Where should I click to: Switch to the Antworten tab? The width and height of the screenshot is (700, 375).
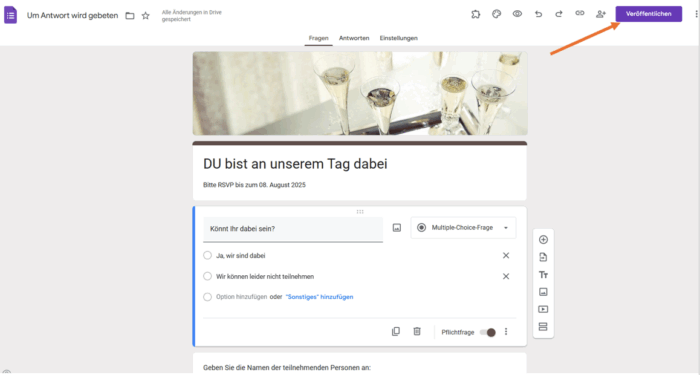(354, 38)
